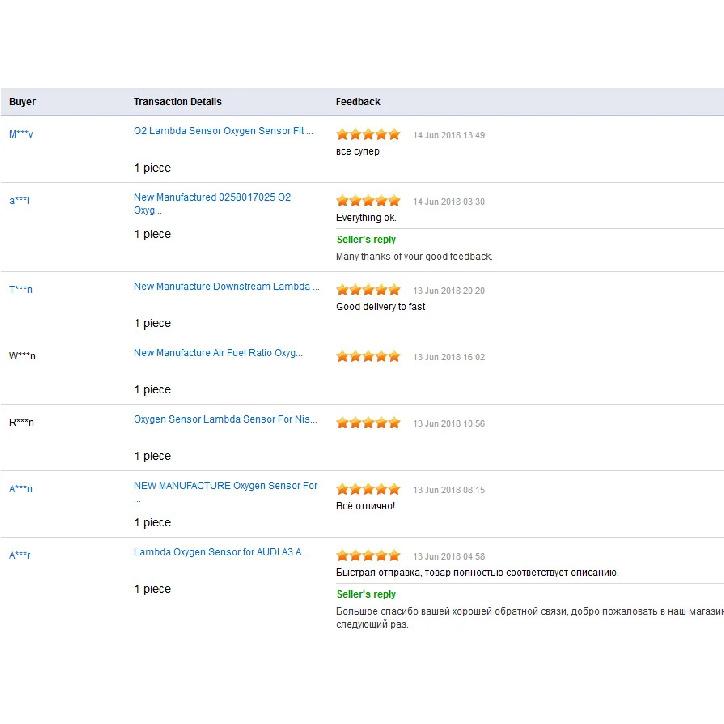Open New Manufactured 0258017025 O2 product link
The width and height of the screenshot is (724, 724).
[212, 204]
